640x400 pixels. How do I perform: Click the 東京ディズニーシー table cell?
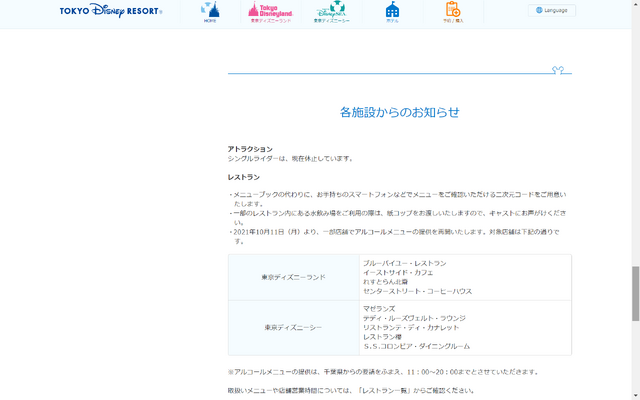point(293,328)
